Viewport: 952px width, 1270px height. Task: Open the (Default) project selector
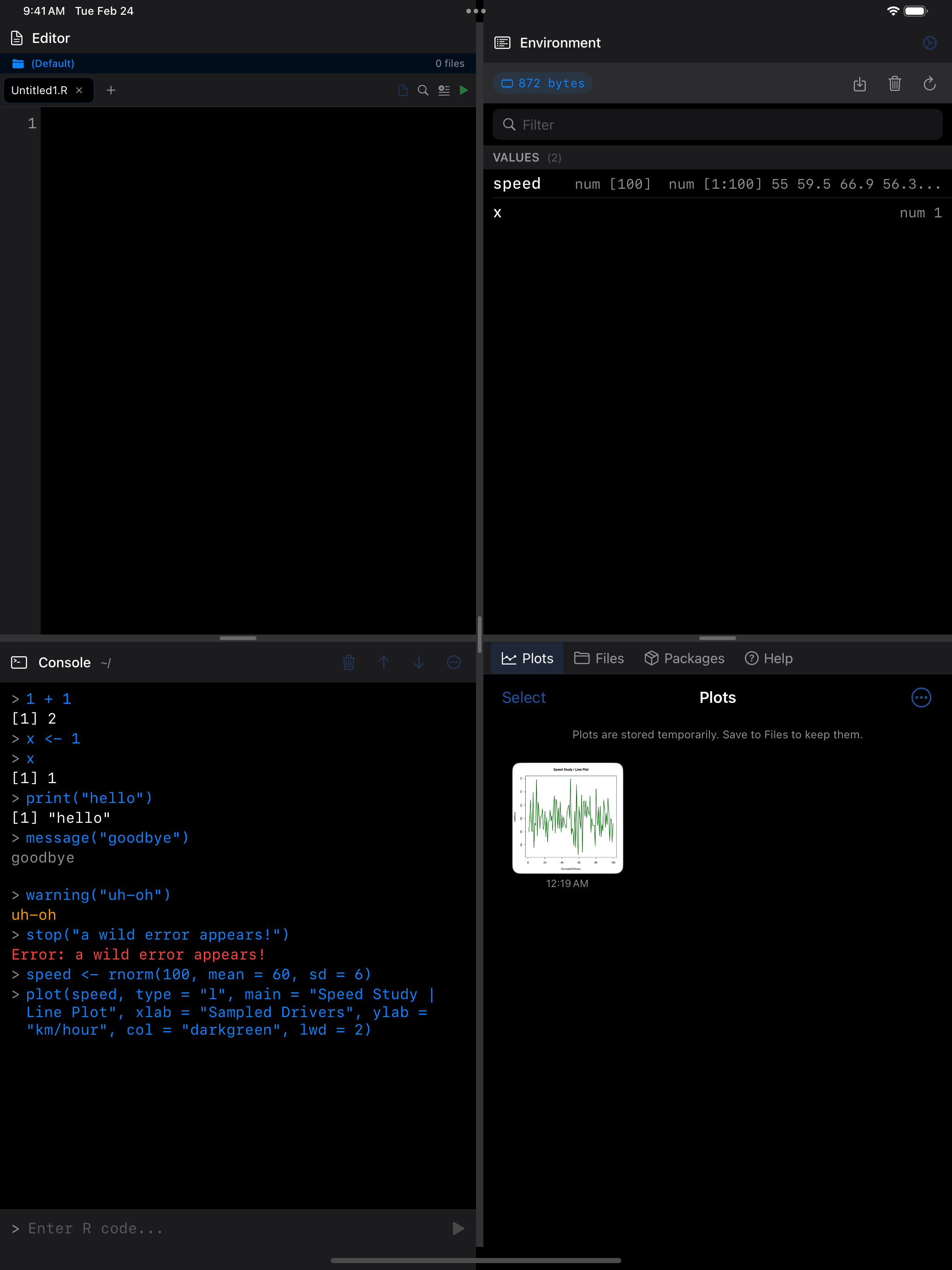click(52, 63)
